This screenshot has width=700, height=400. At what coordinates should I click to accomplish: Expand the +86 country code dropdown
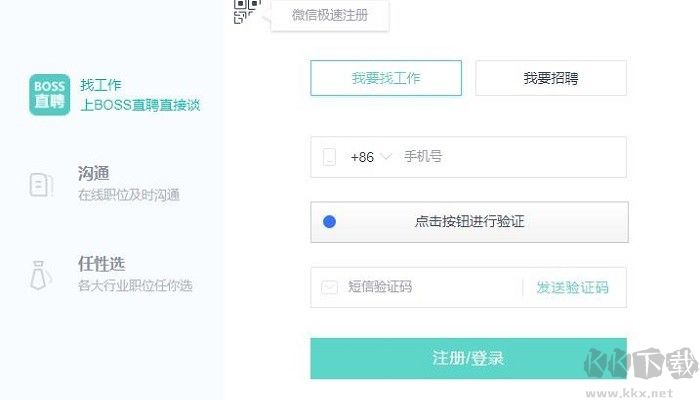coord(370,157)
